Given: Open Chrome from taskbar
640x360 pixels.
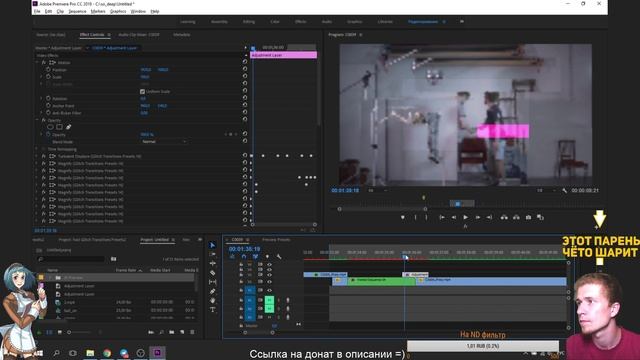Looking at the screenshot, I should pos(107,353).
